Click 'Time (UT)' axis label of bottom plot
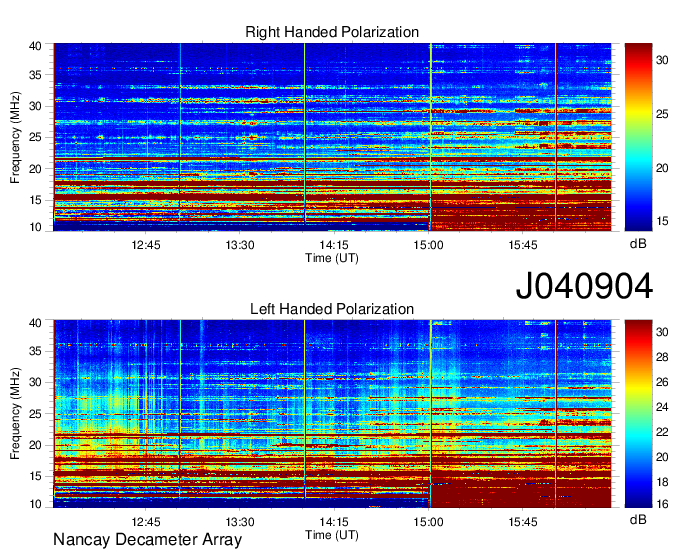This screenshot has width=680, height=552. pos(332,535)
